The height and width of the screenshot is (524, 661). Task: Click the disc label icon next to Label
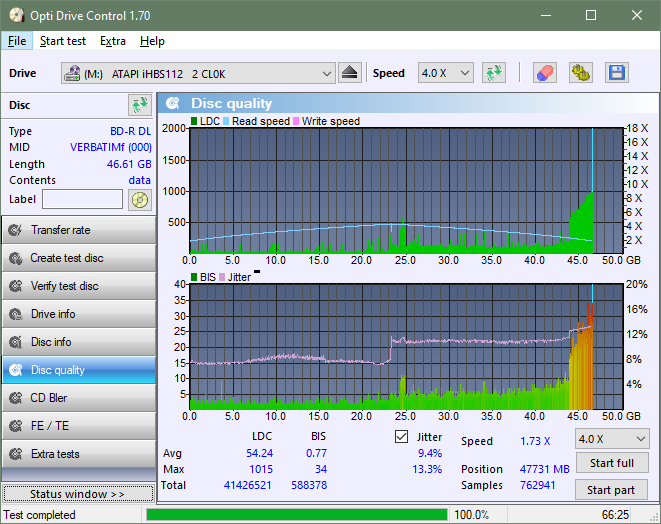[140, 199]
